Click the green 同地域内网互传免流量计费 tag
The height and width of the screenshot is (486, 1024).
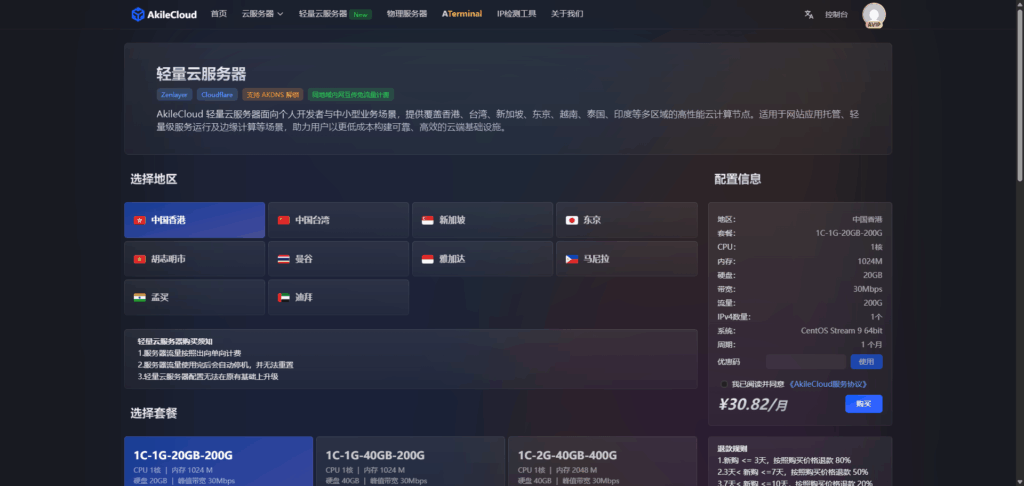[x=351, y=95]
